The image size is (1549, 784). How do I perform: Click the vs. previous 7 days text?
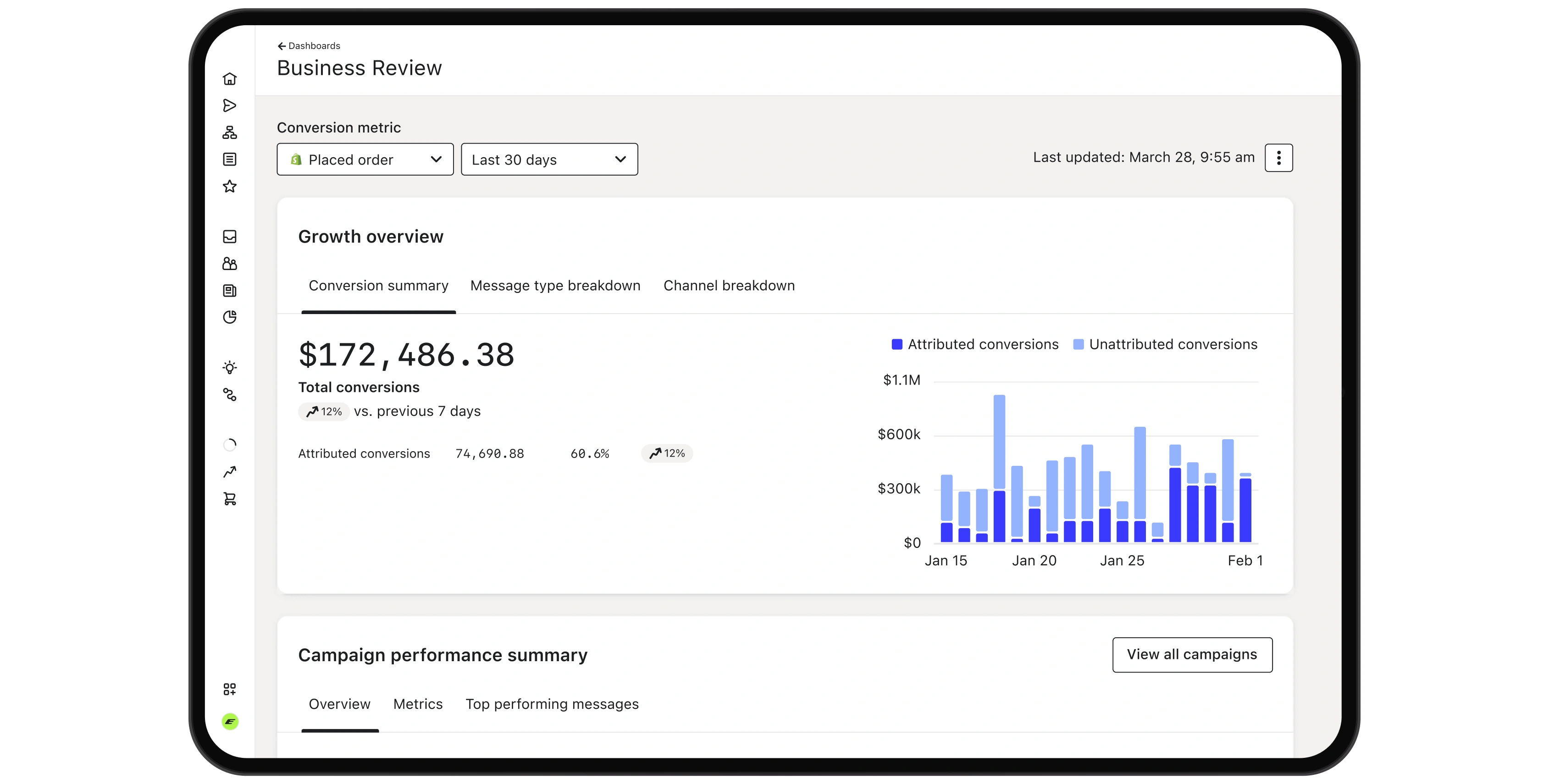click(417, 411)
